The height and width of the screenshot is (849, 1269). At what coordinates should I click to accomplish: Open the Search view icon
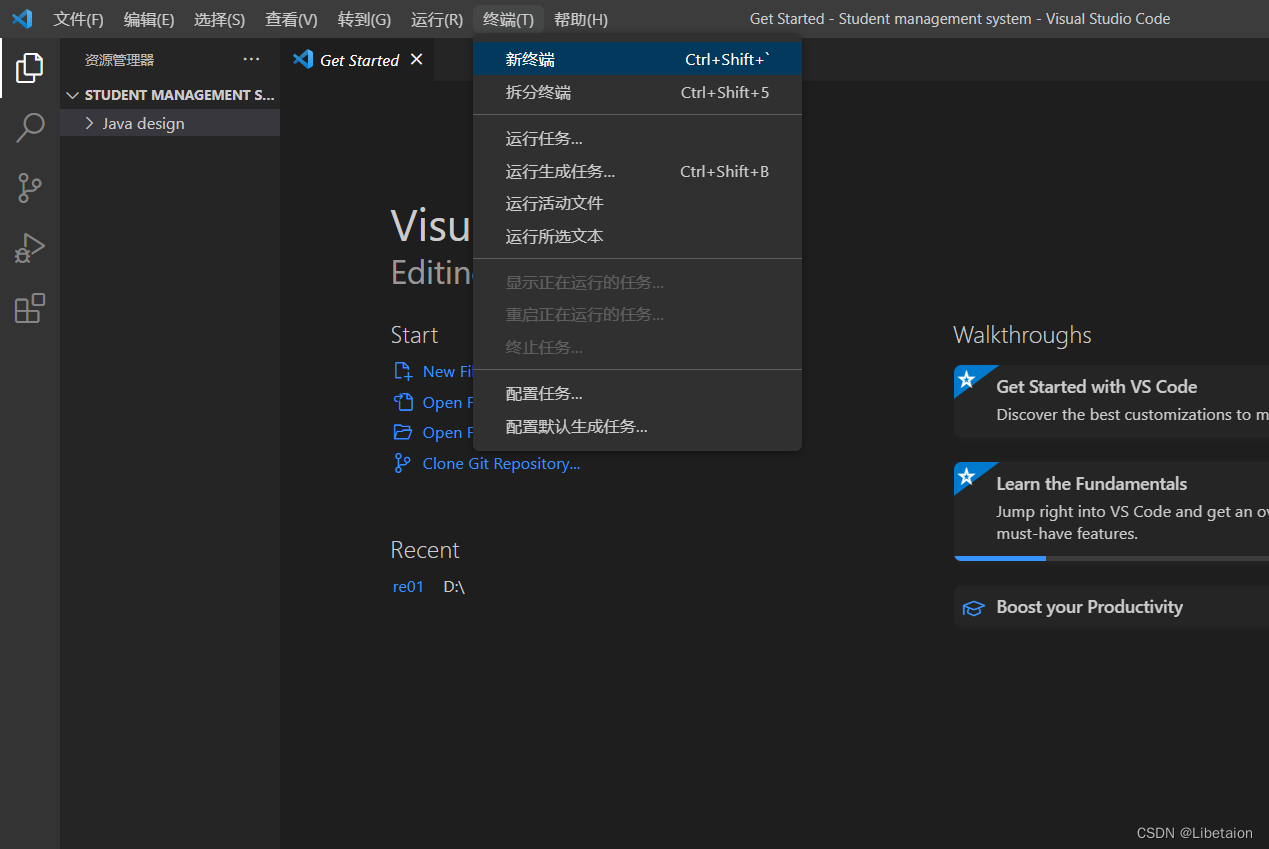point(30,127)
